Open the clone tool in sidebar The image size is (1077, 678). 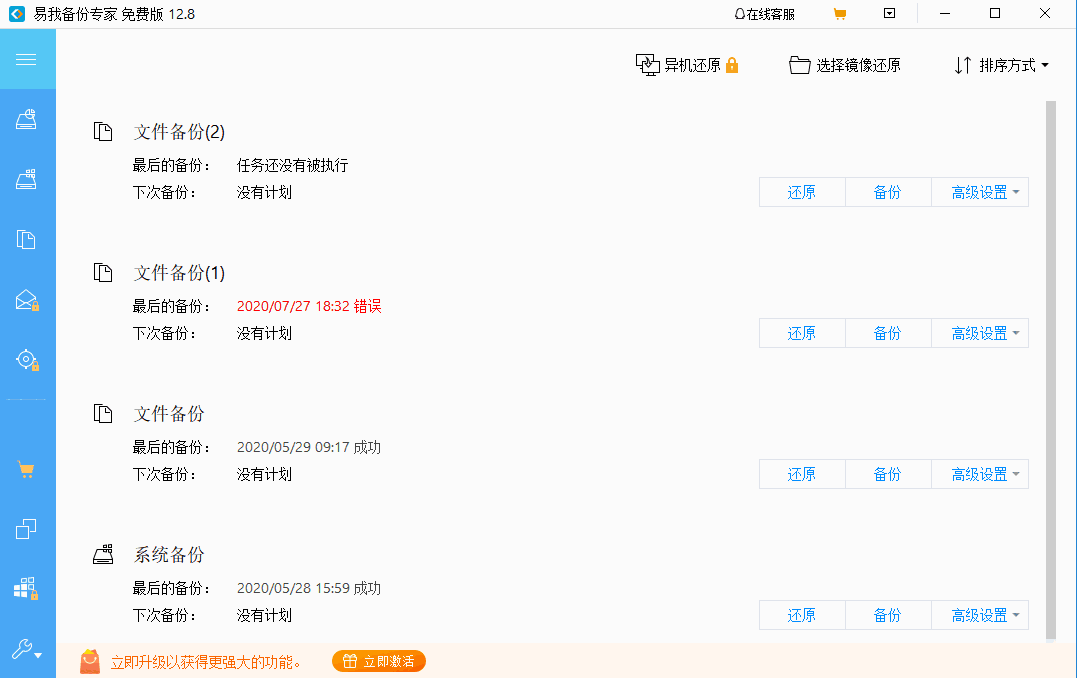tap(27, 529)
